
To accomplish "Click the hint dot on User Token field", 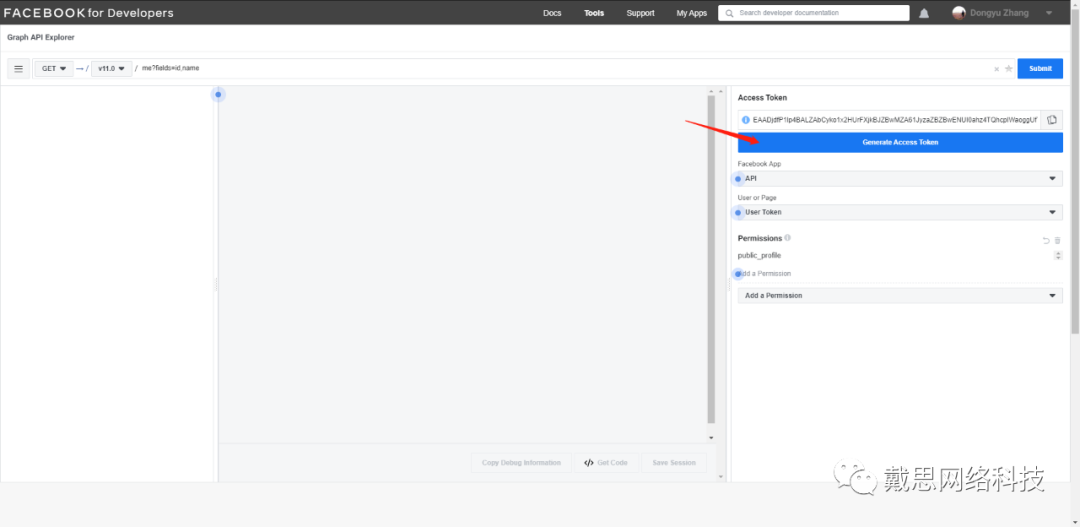I will (738, 212).
